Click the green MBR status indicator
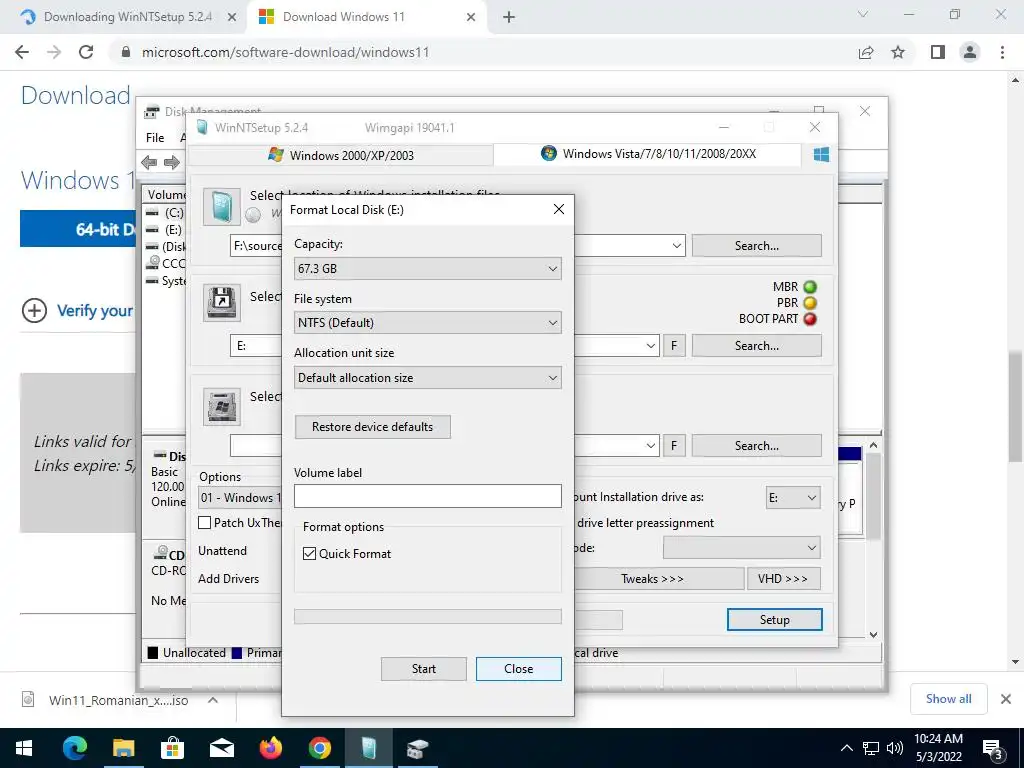 (810, 287)
